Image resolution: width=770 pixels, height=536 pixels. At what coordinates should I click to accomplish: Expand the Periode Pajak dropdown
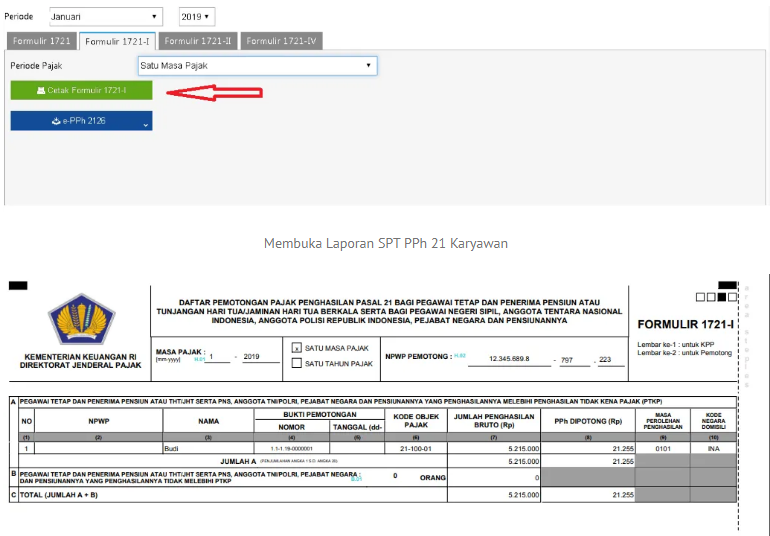256,66
